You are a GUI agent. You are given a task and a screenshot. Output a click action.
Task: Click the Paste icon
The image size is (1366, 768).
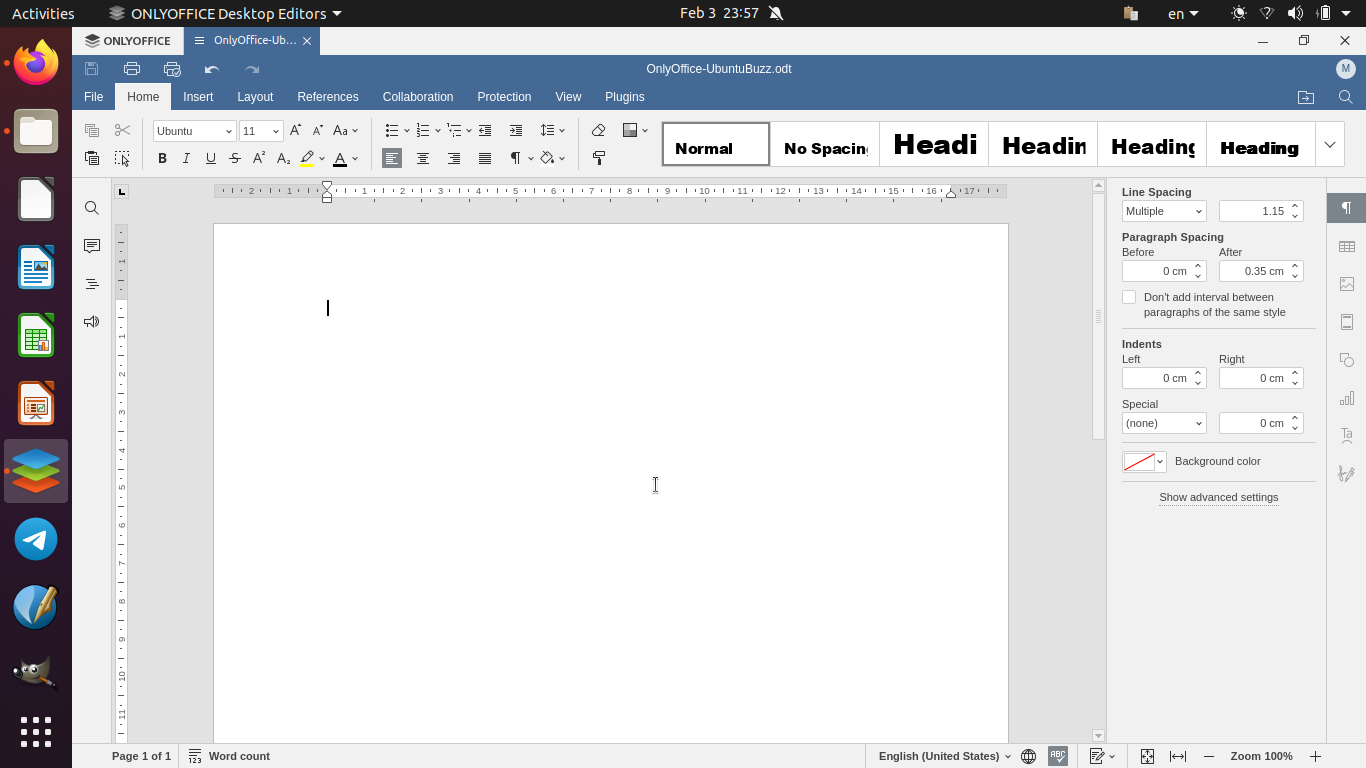click(92, 158)
